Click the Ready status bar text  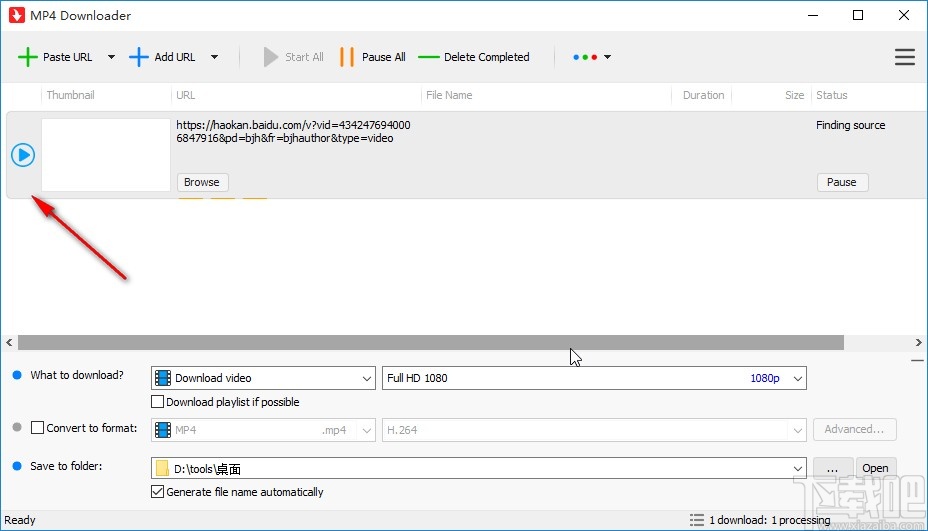[x=20, y=520]
